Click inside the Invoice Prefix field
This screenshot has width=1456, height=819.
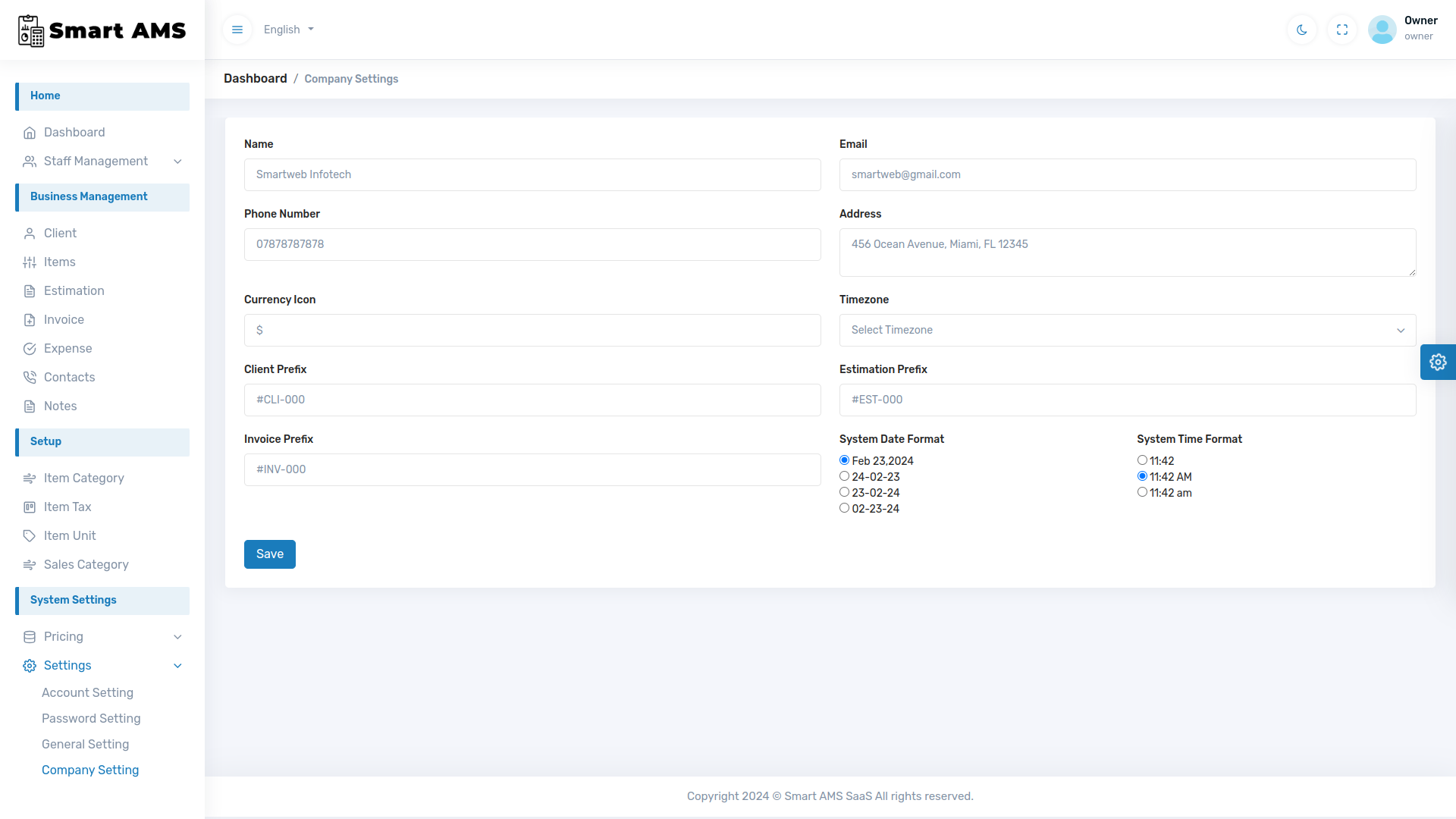click(x=532, y=469)
